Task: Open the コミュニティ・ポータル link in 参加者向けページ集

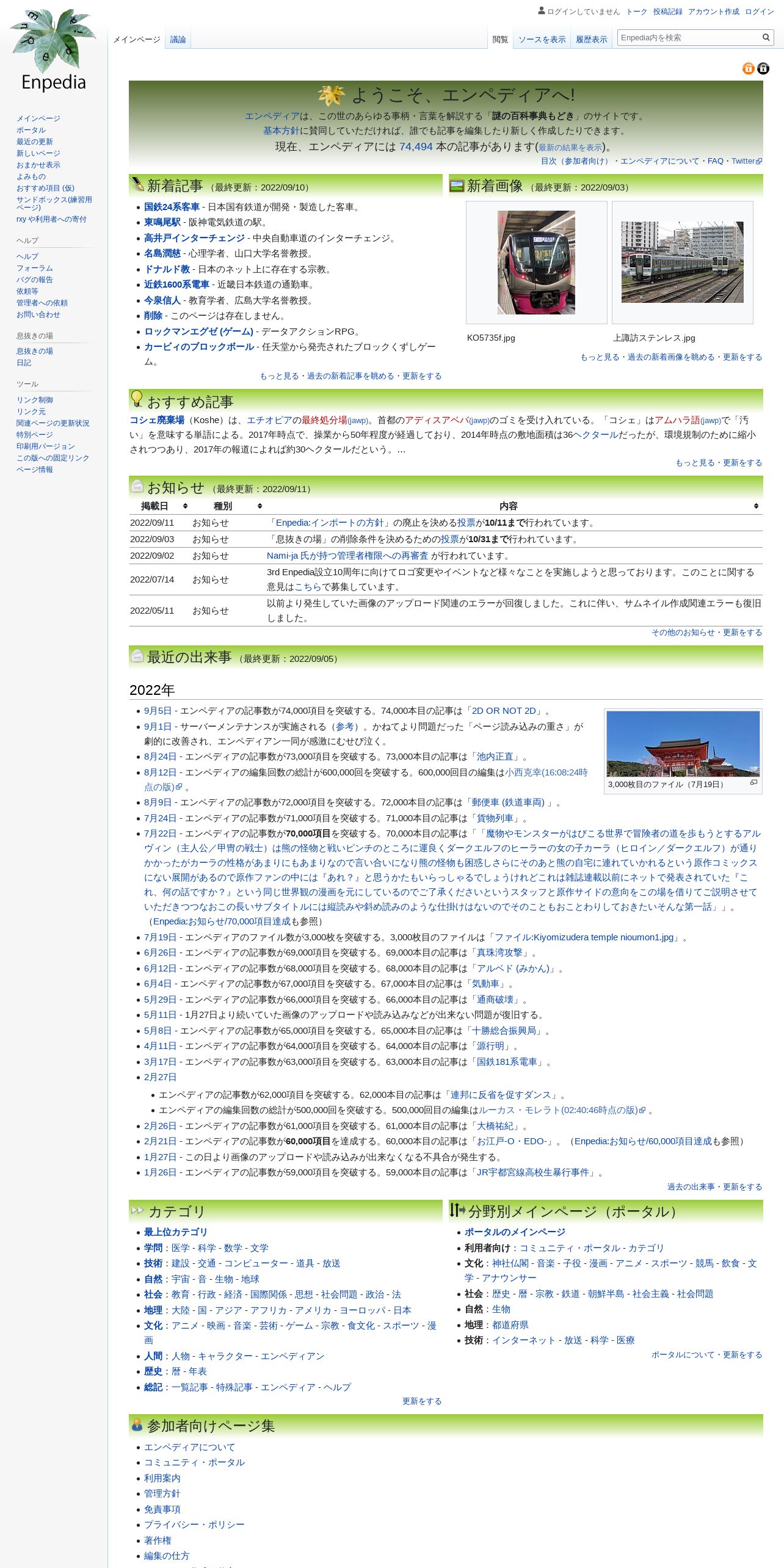Action: 194,1462
